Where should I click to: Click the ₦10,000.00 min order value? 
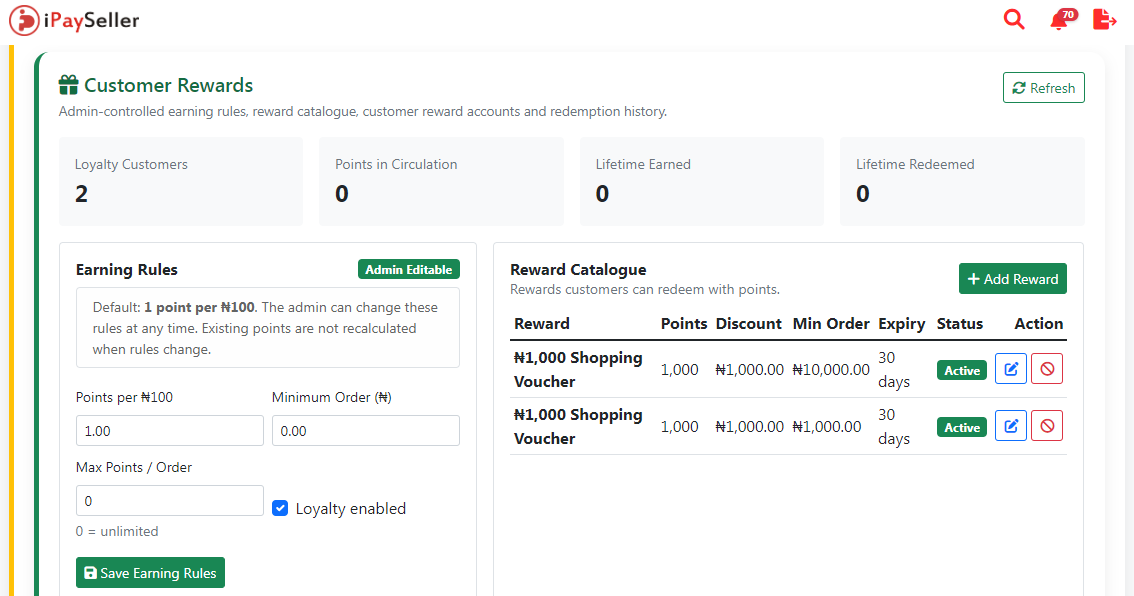point(831,370)
